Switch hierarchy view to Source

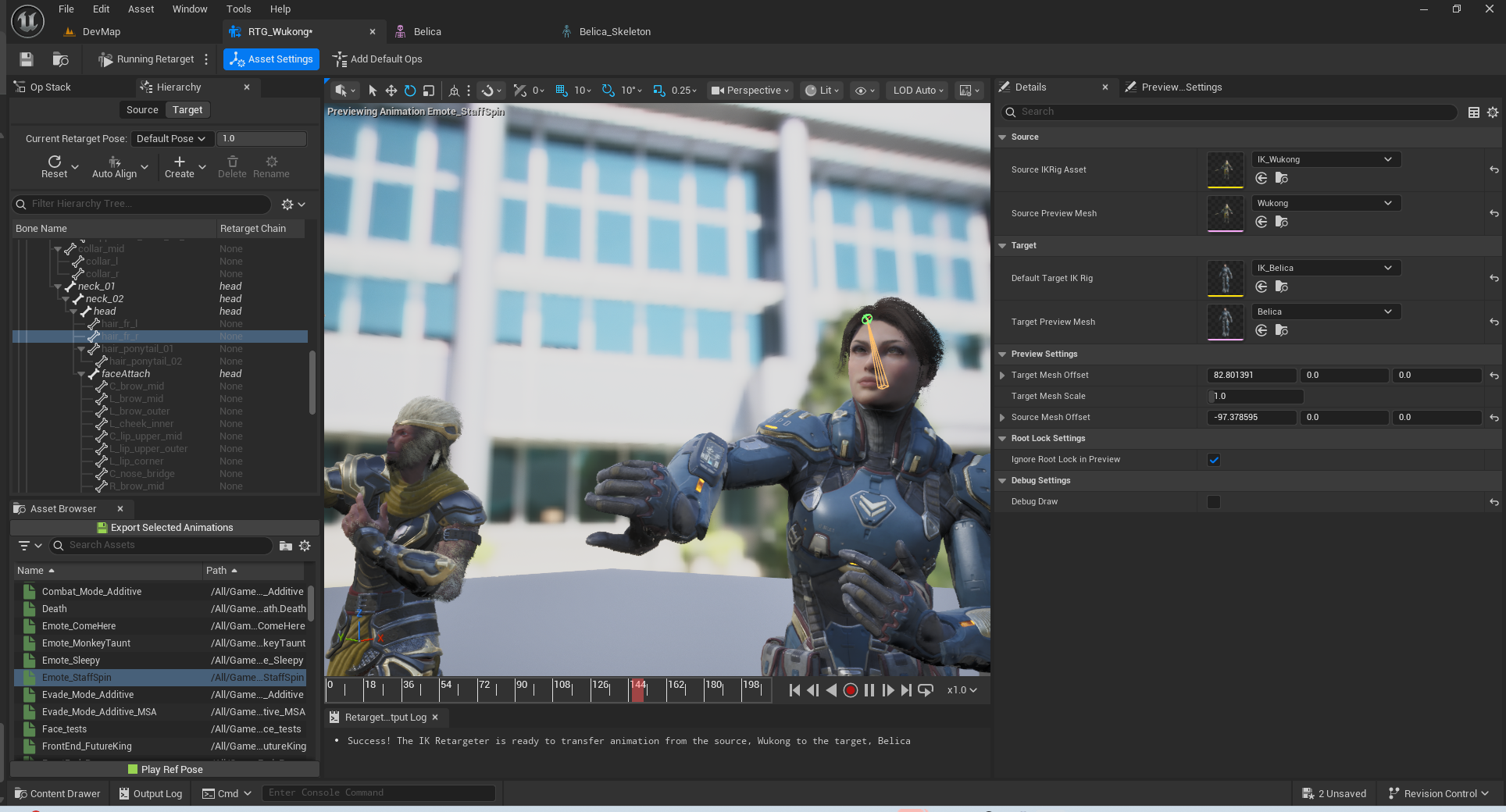[142, 110]
